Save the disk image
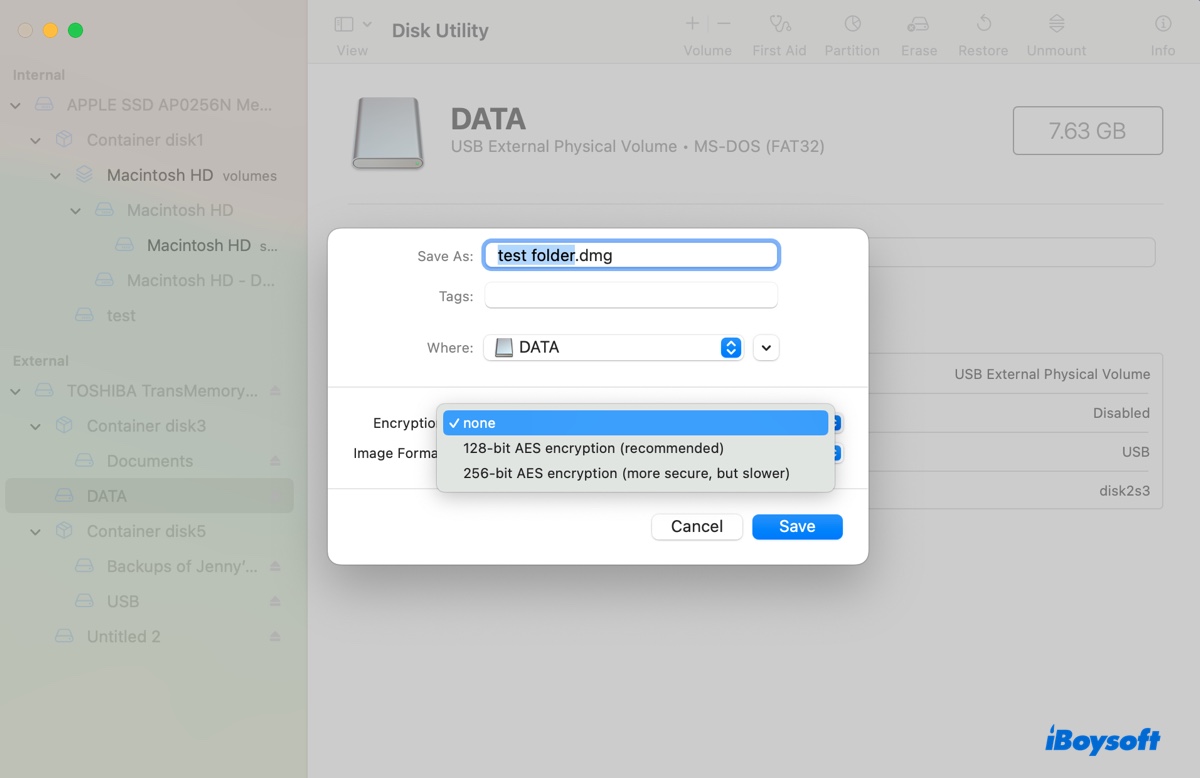This screenshot has width=1200, height=778. (x=797, y=526)
